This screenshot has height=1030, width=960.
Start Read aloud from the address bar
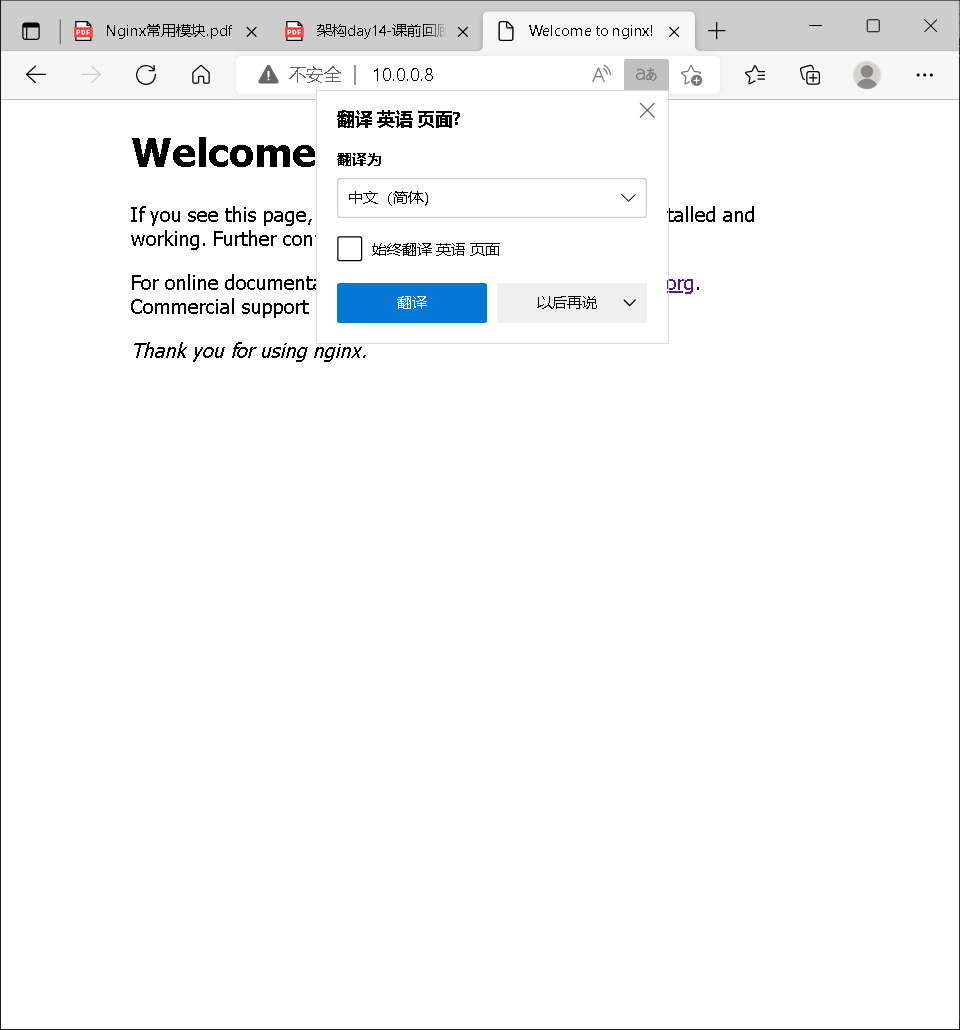point(601,75)
